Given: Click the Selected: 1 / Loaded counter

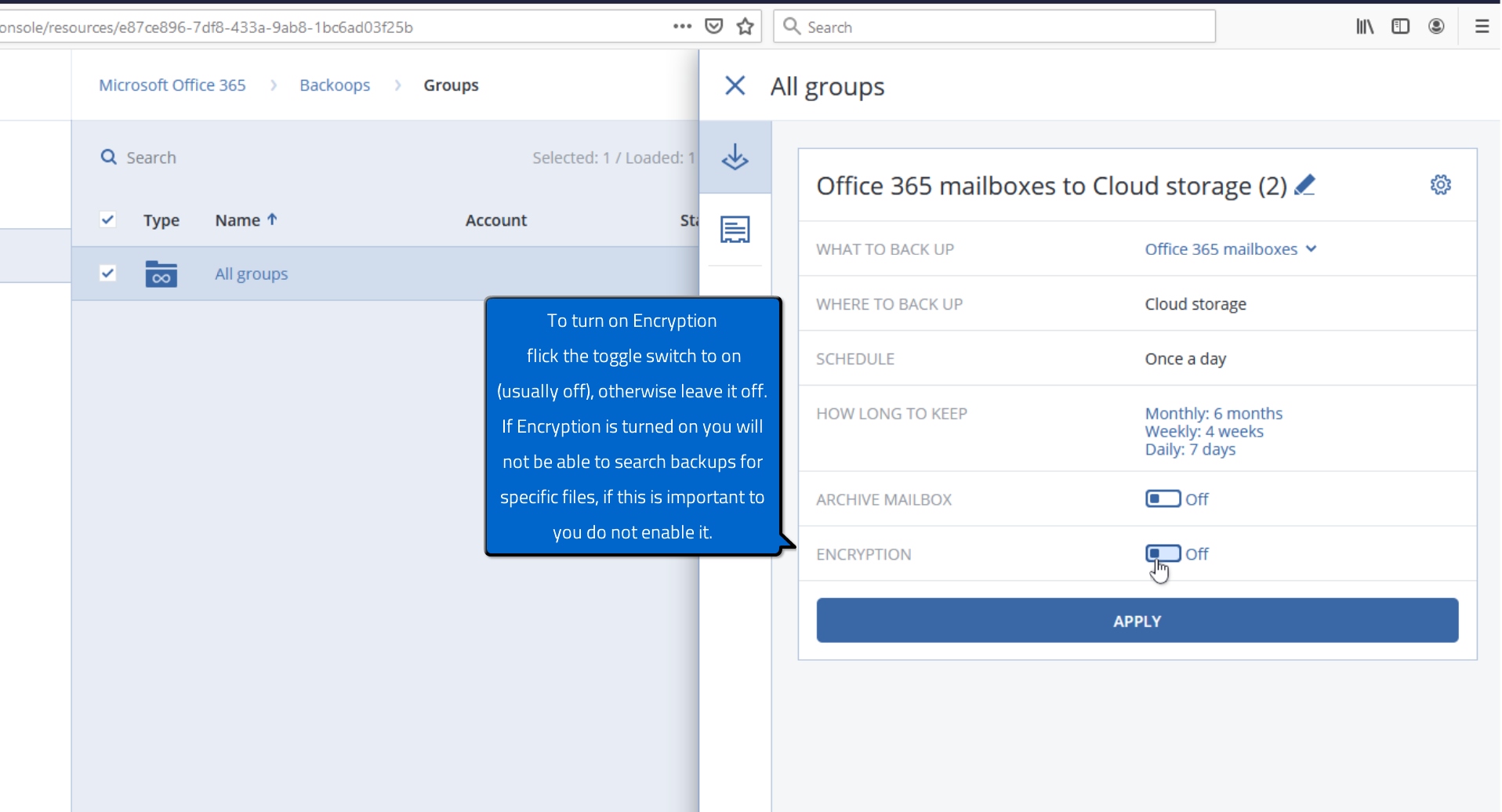Looking at the screenshot, I should pyautogui.click(x=614, y=158).
